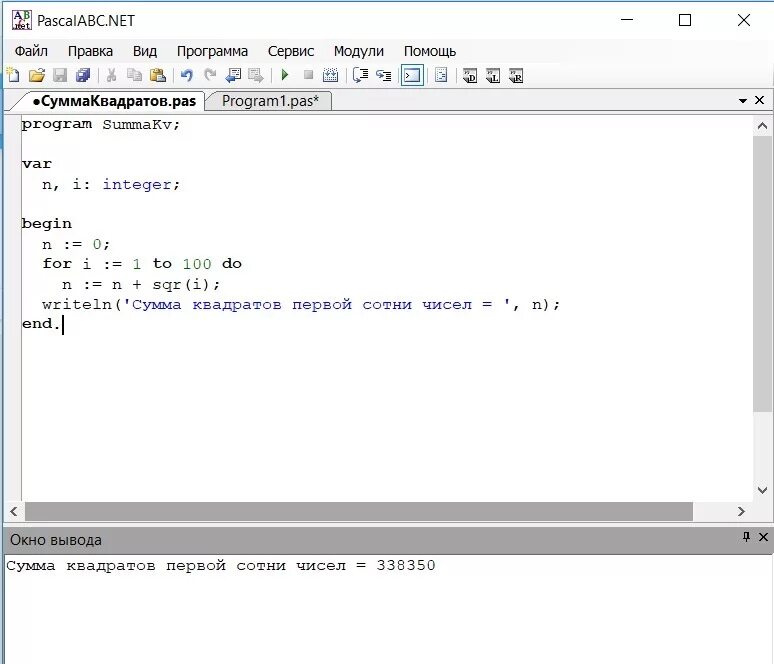Click the Окно вывода panel title

pyautogui.click(x=56, y=540)
